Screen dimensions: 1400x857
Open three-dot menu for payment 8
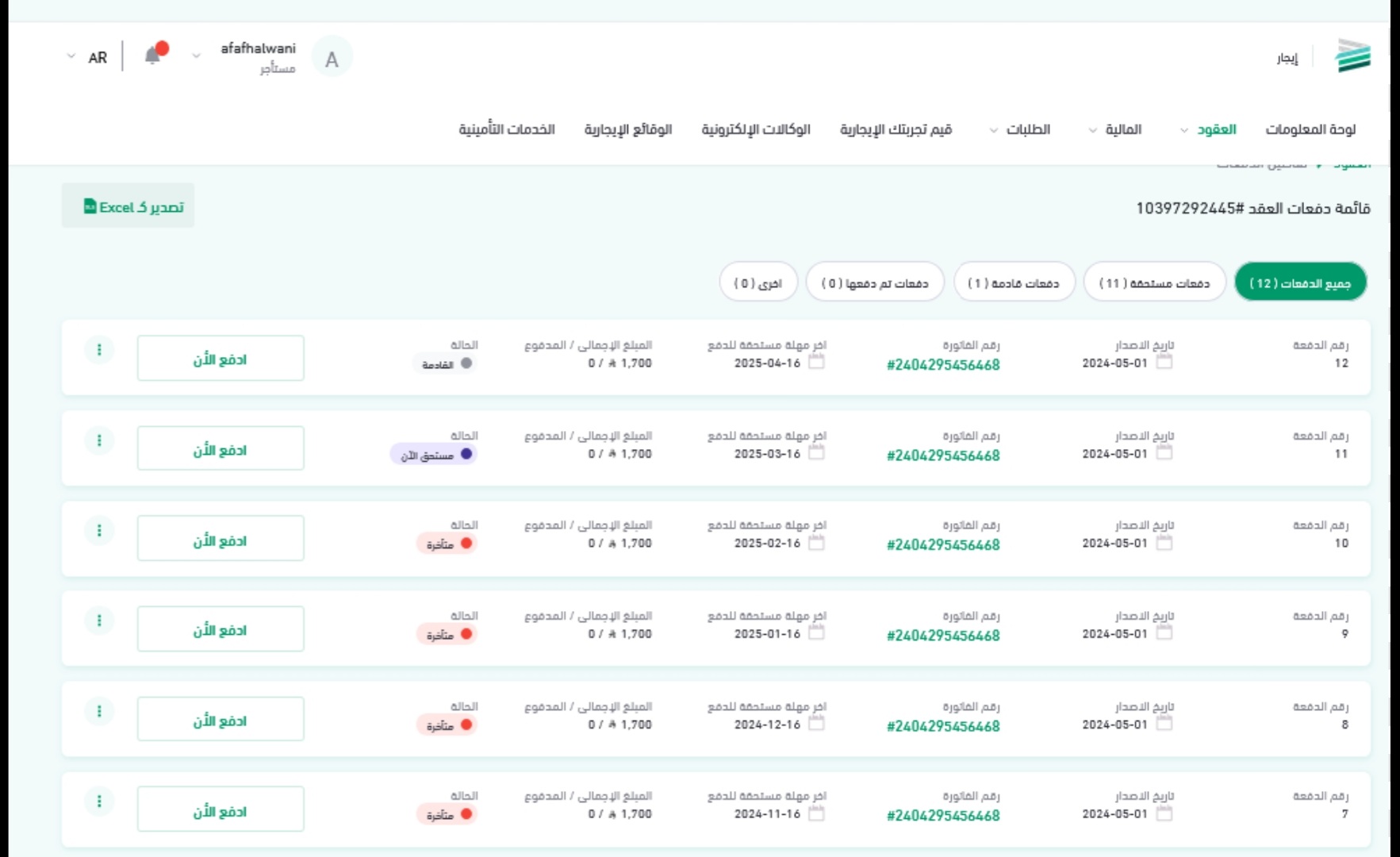pyautogui.click(x=99, y=712)
